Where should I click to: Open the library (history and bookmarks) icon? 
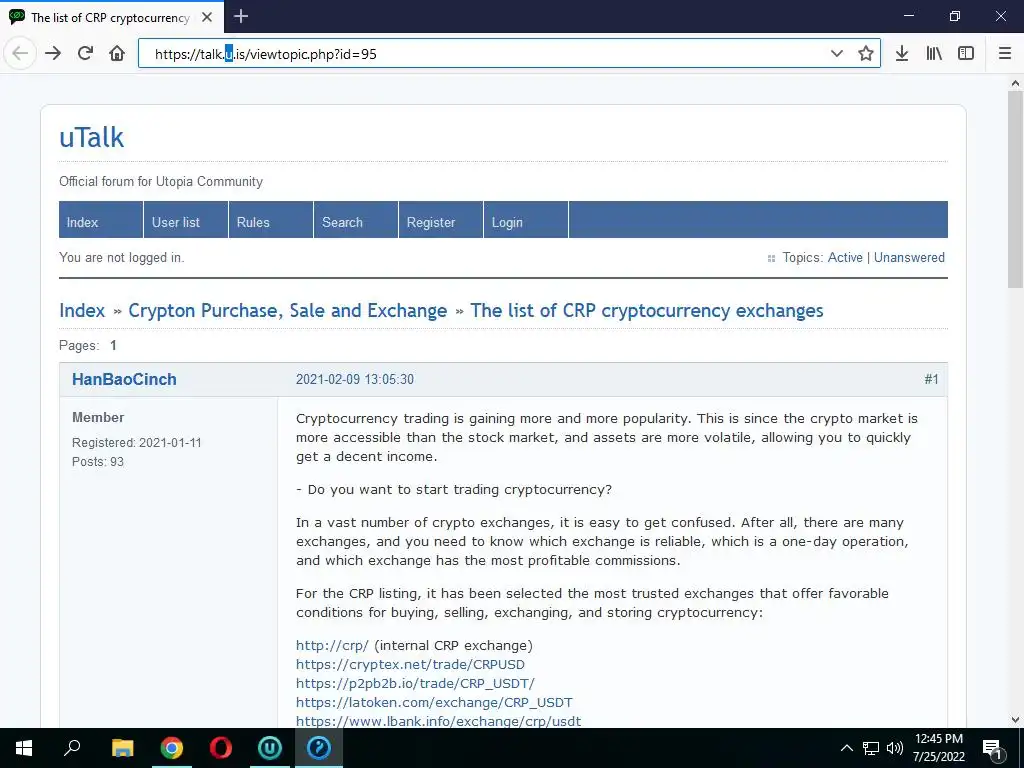934,54
